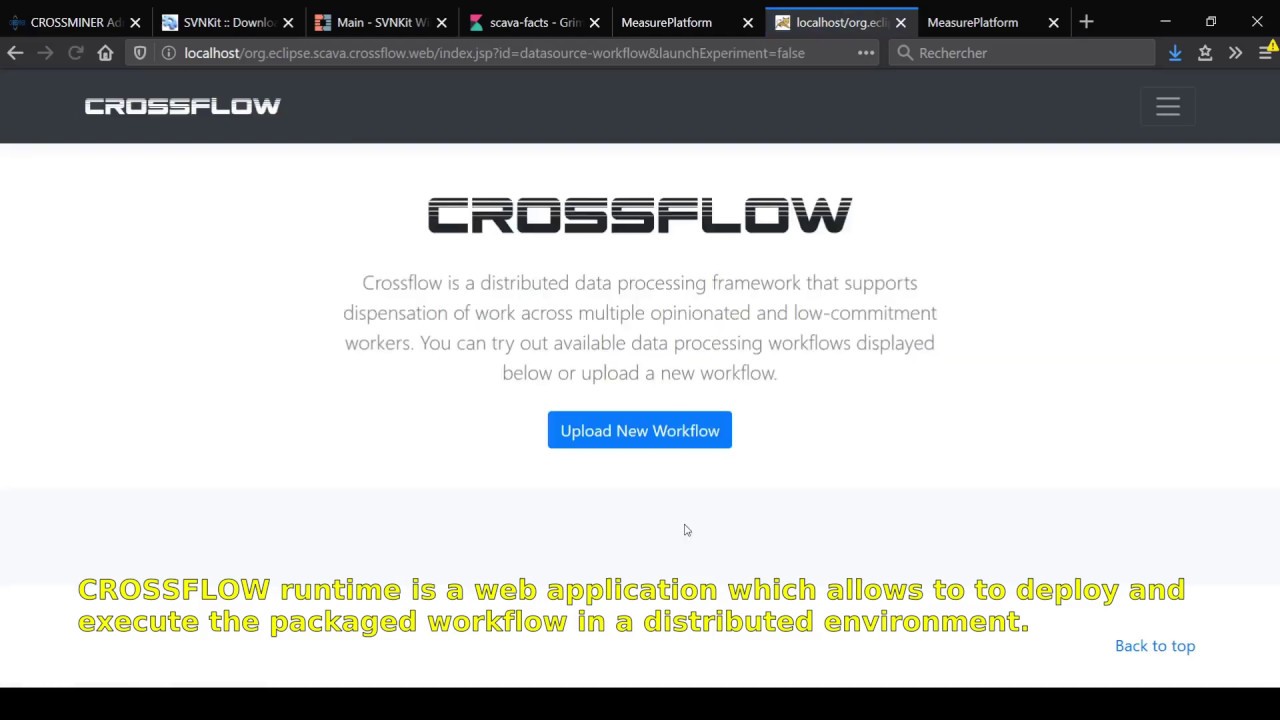The height and width of the screenshot is (720, 1280).
Task: Go back with the browser back arrow
Action: pyautogui.click(x=15, y=53)
